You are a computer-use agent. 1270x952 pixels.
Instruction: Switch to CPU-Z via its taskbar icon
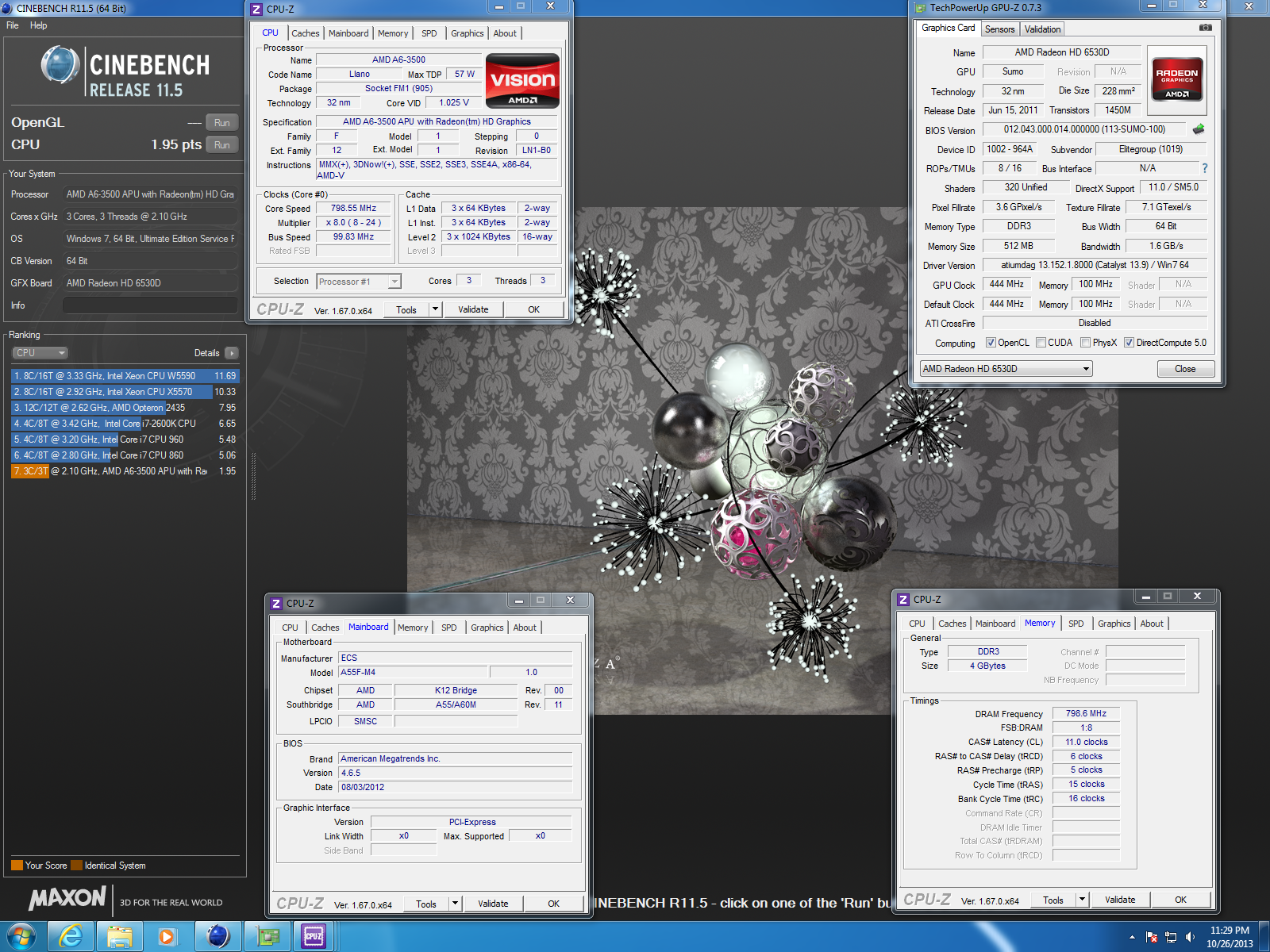point(314,937)
